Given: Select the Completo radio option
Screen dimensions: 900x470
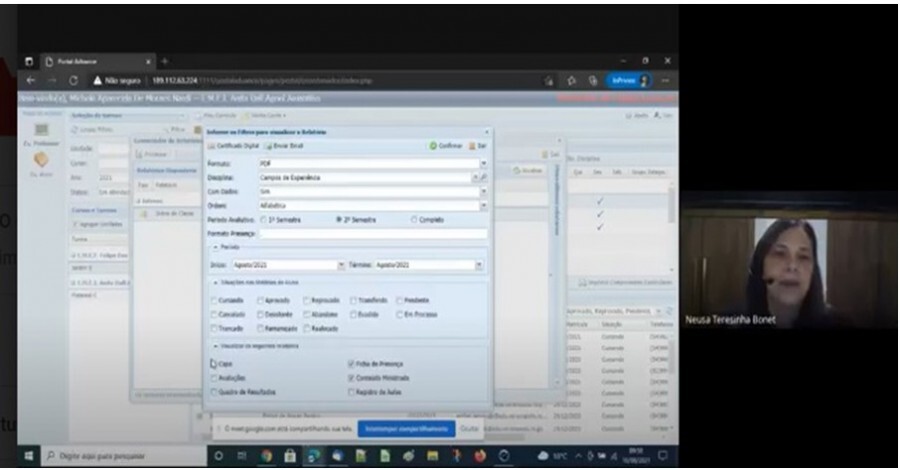Looking at the screenshot, I should coord(414,219).
